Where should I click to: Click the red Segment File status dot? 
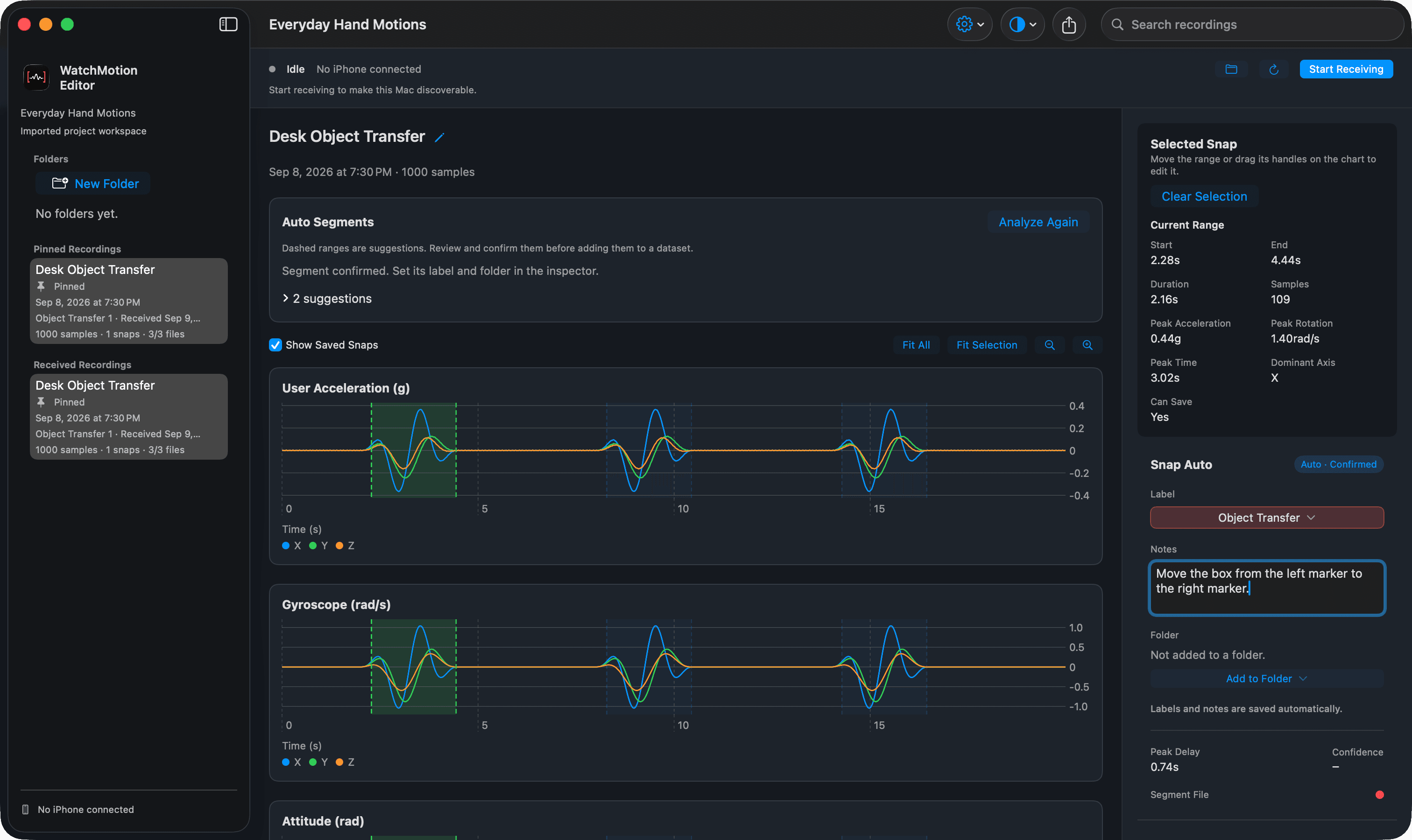(1379, 795)
